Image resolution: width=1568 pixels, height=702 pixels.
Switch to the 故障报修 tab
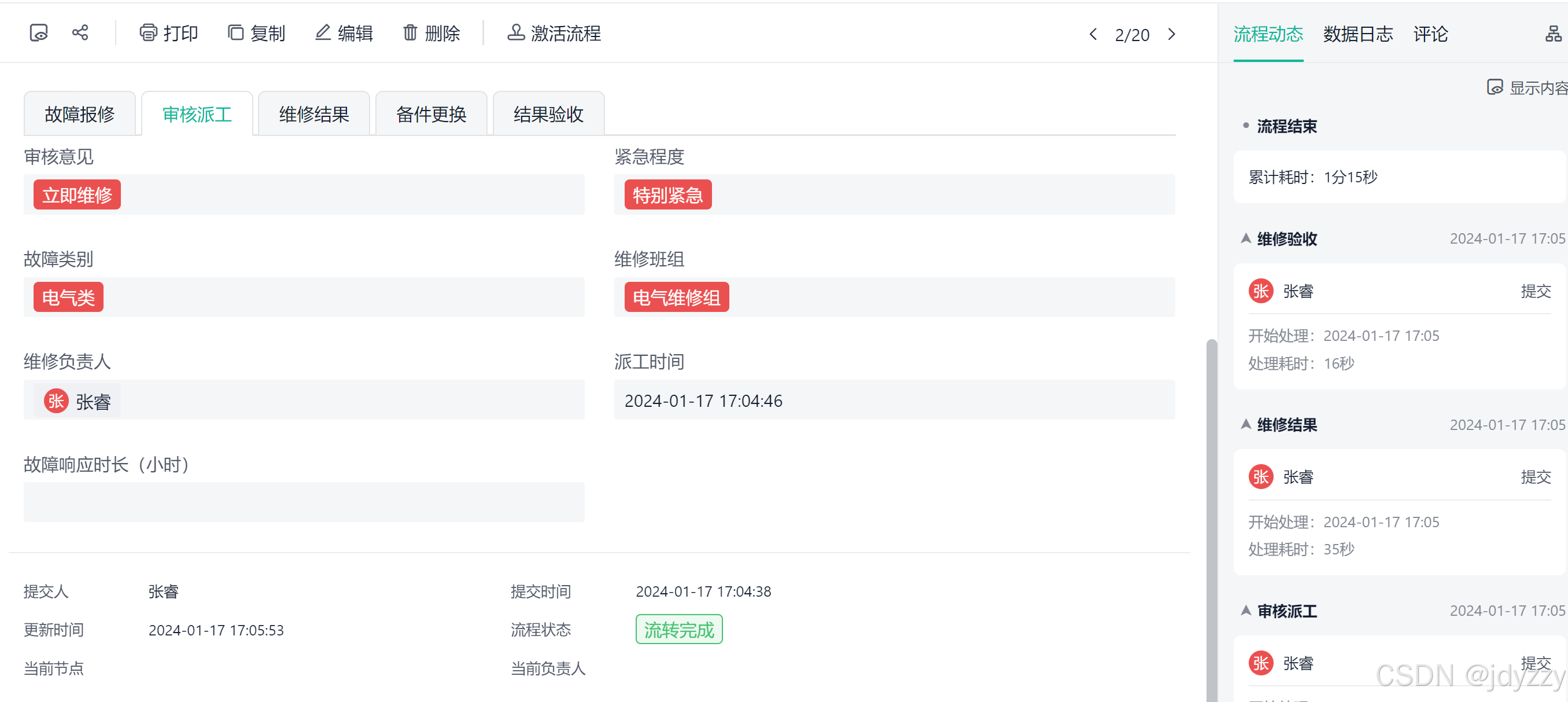[79, 114]
